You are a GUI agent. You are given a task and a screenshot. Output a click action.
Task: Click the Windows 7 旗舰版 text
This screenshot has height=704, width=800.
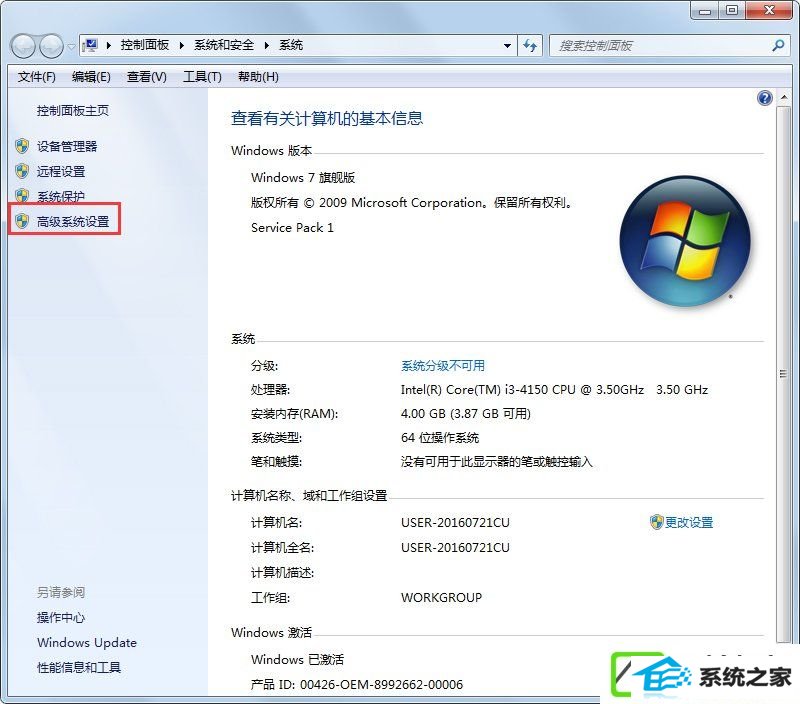(x=303, y=178)
